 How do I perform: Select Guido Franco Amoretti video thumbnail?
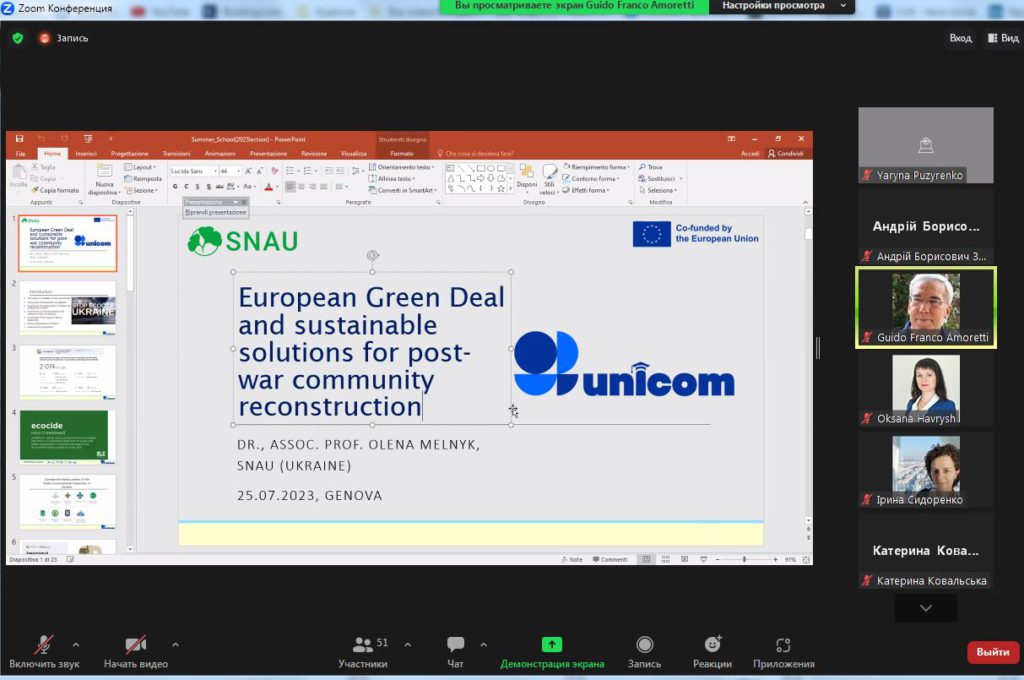coord(925,307)
